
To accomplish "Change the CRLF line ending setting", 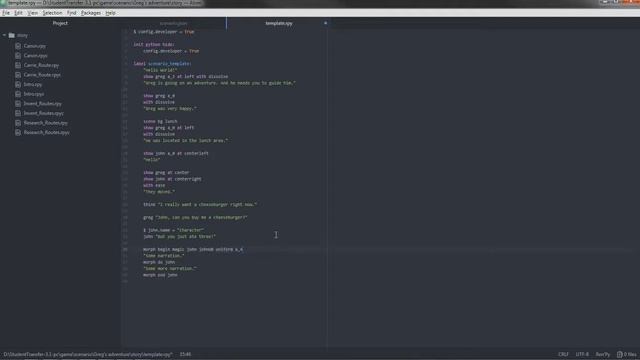I will (563, 354).
